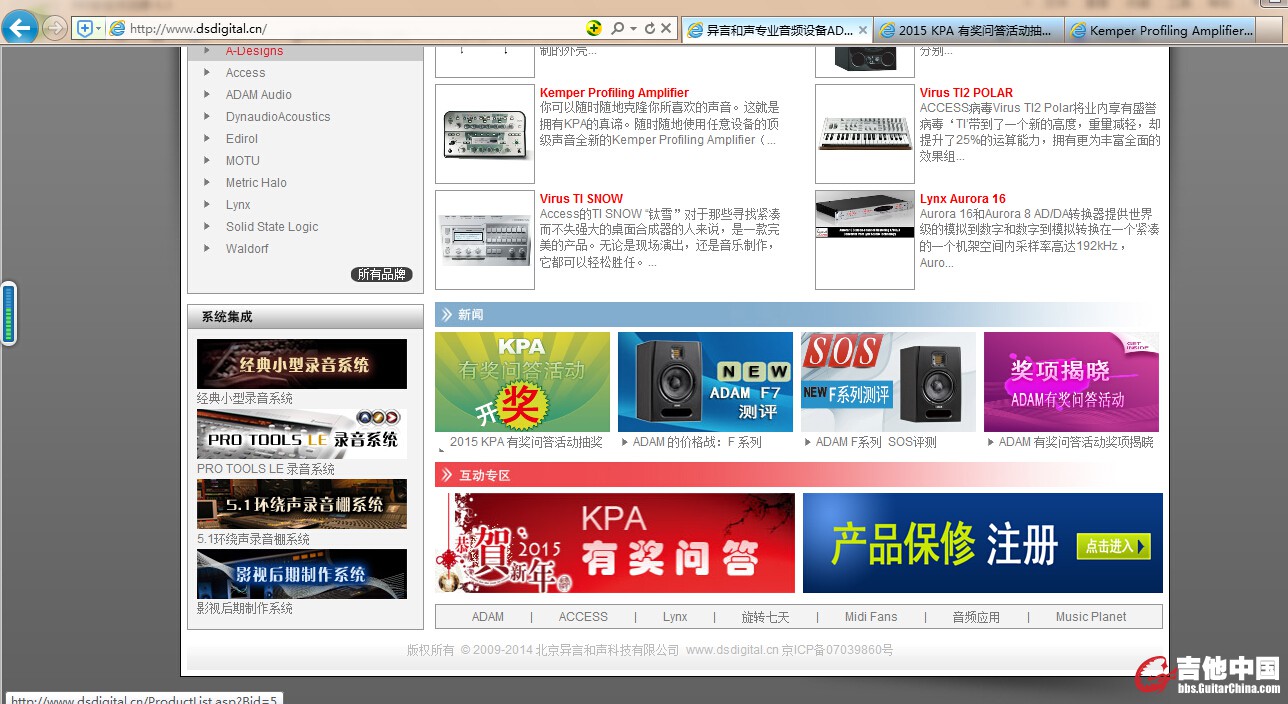Click the ADAM F7 测评 news thumbnail

(x=705, y=382)
